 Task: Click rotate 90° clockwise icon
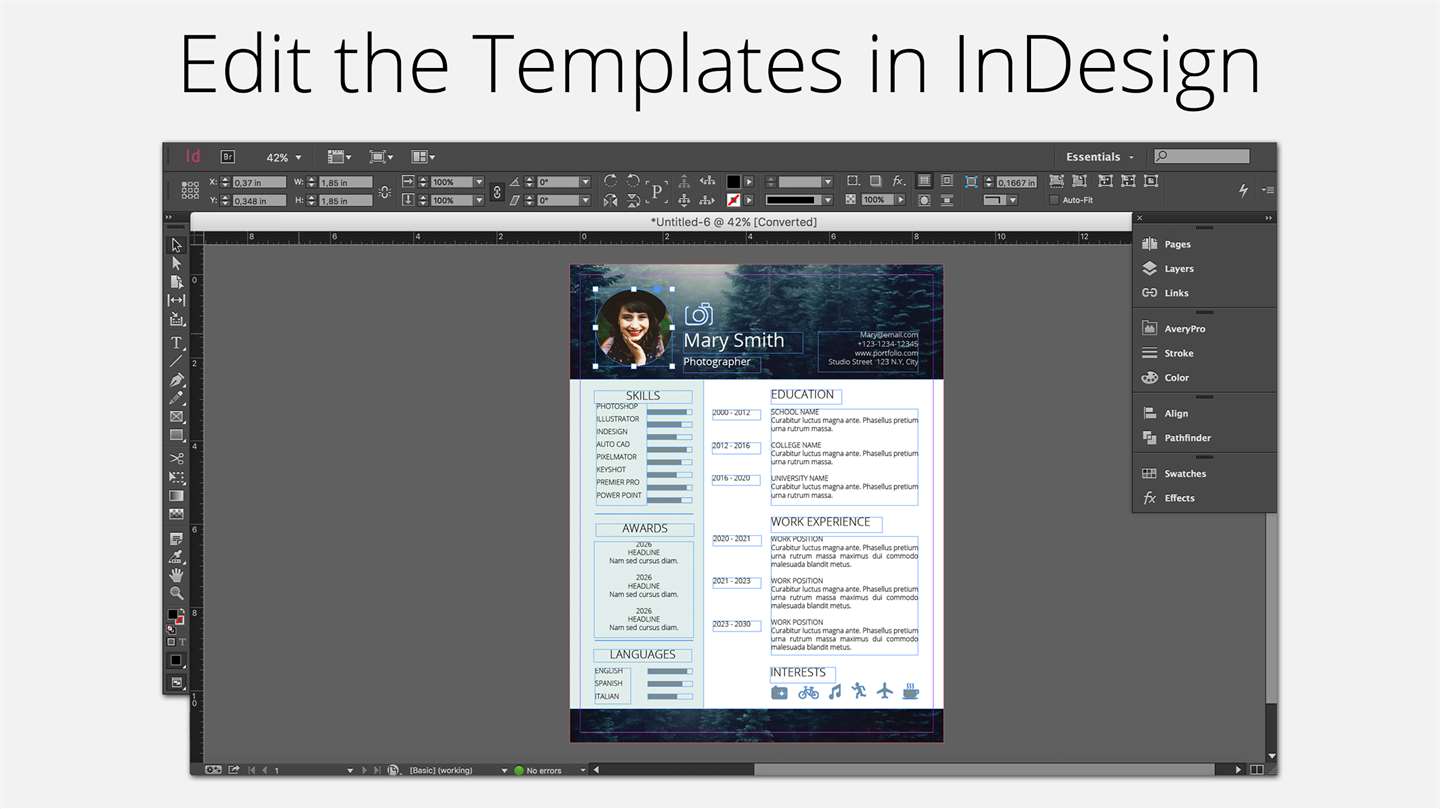610,181
